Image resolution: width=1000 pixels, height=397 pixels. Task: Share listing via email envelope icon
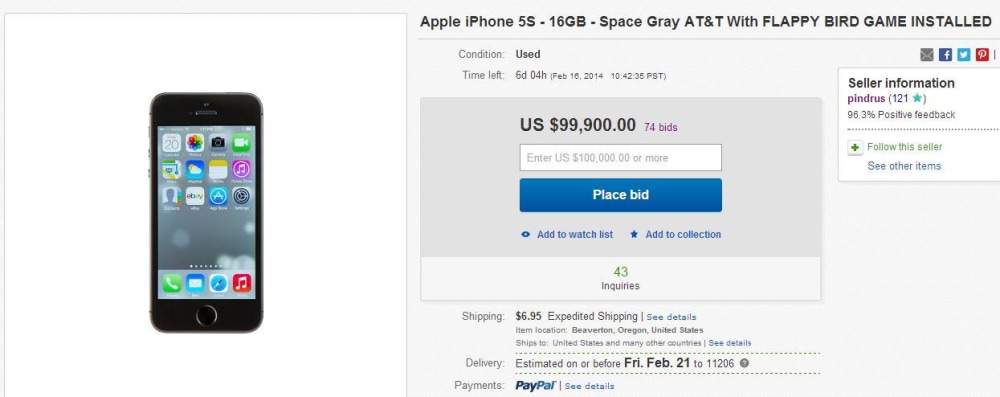tap(927, 55)
